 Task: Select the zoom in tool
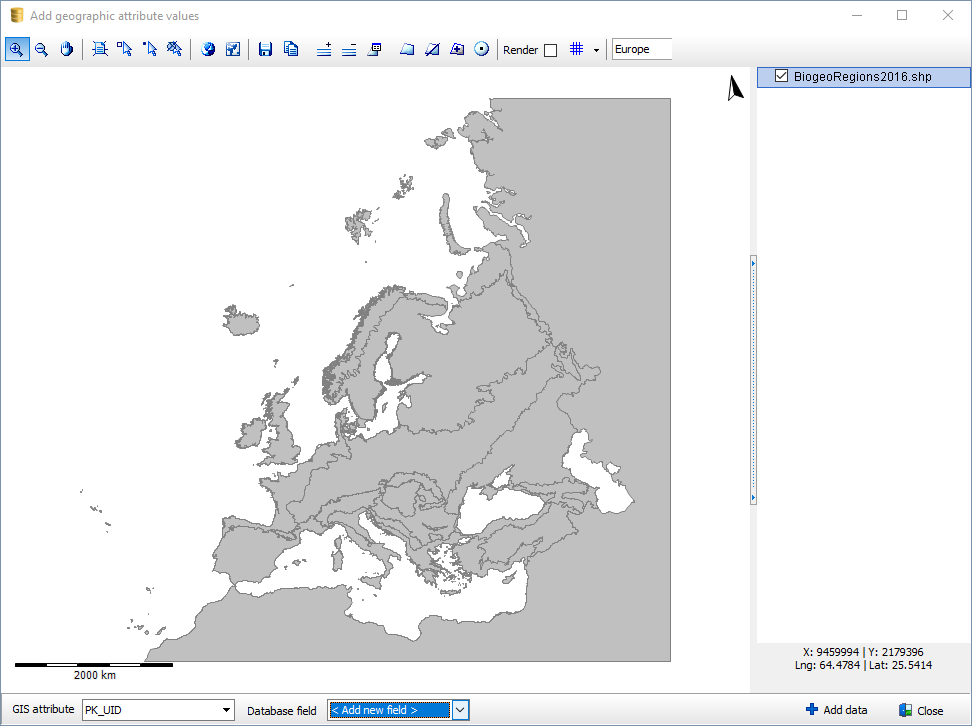point(17,49)
